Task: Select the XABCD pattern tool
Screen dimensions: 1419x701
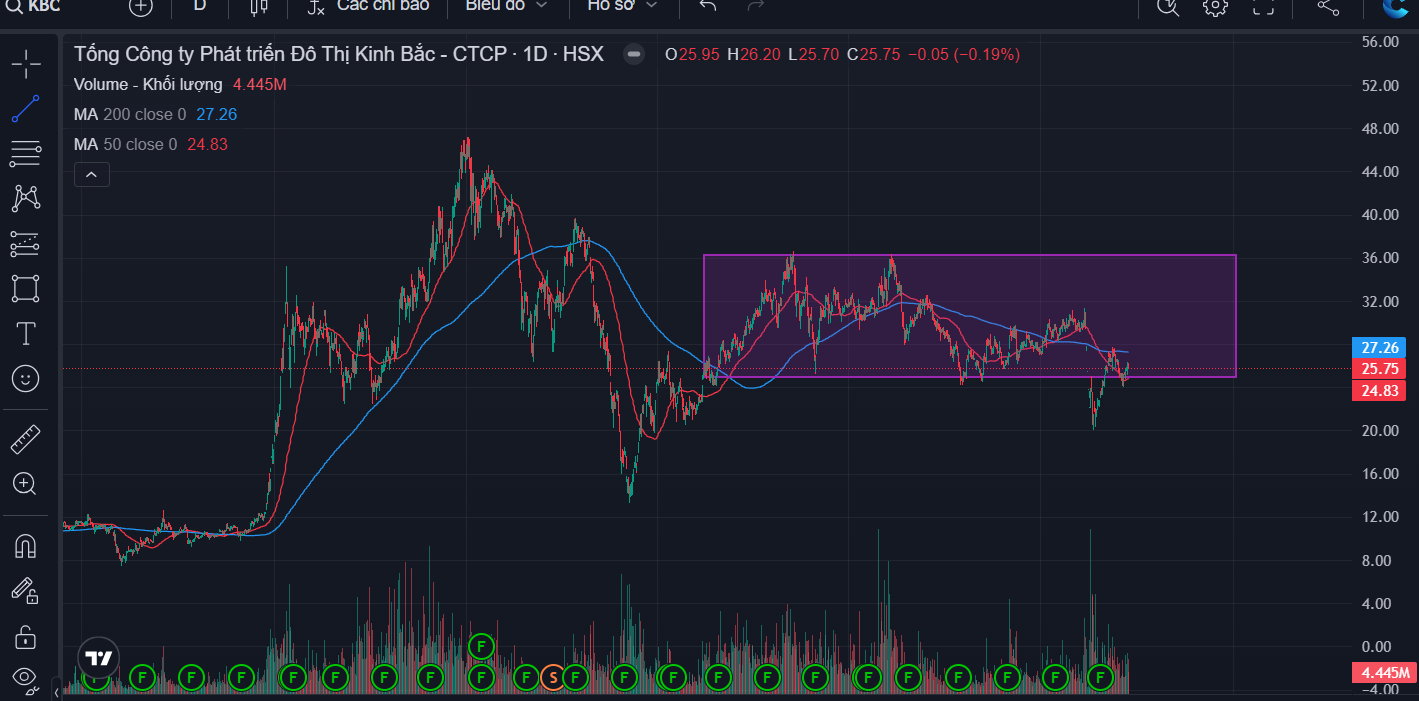Action: point(26,198)
